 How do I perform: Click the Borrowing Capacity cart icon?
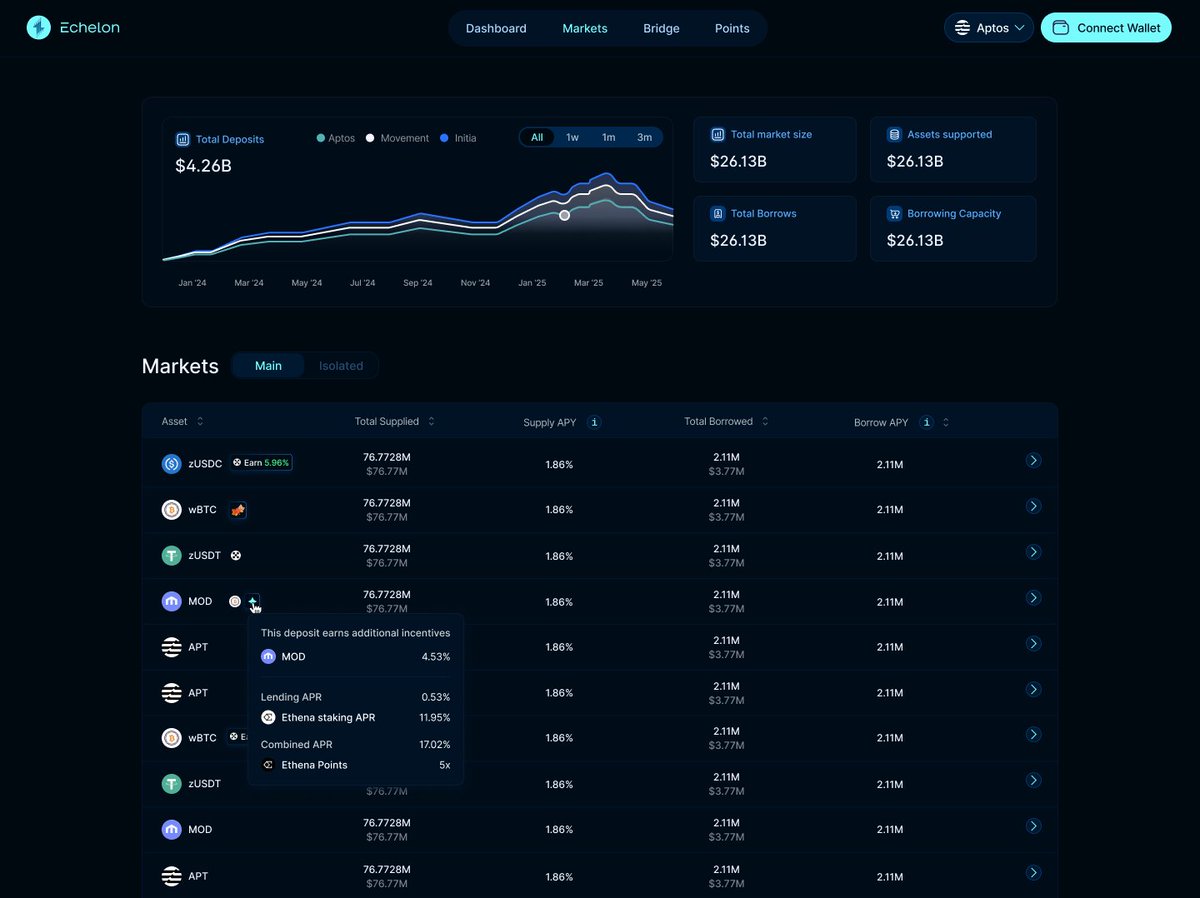click(x=894, y=213)
